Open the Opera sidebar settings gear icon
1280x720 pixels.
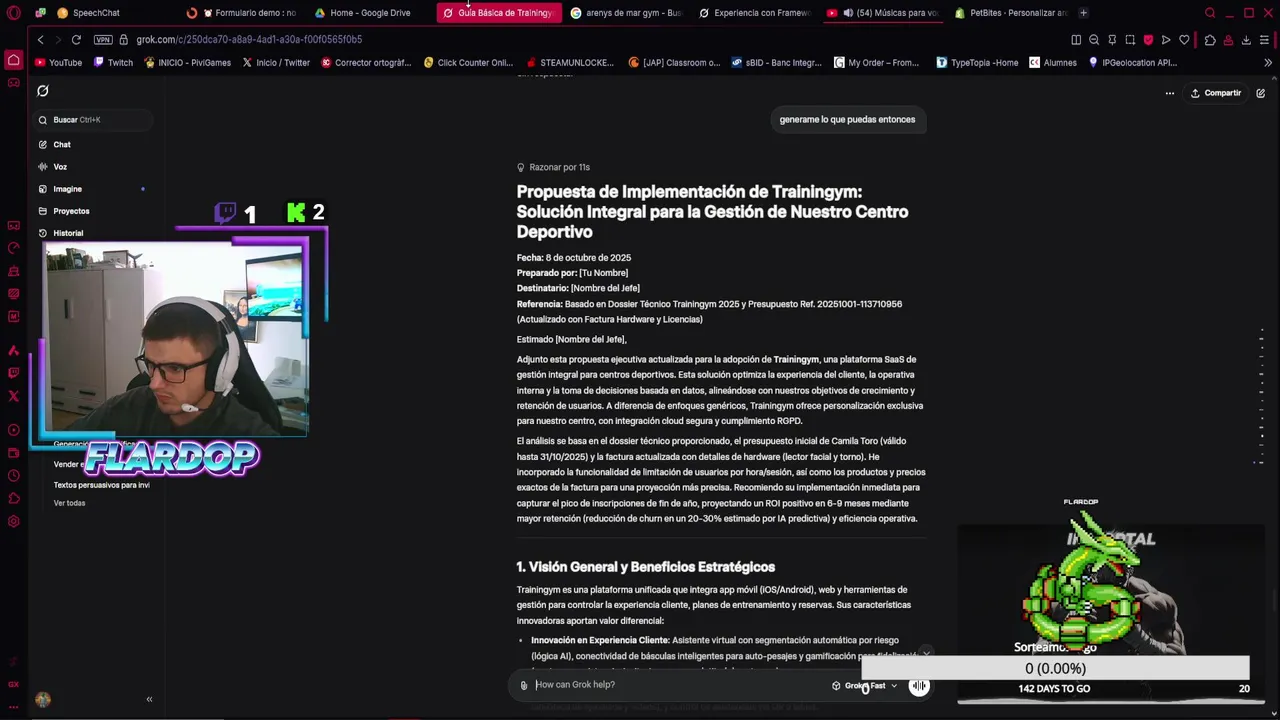click(x=14, y=521)
